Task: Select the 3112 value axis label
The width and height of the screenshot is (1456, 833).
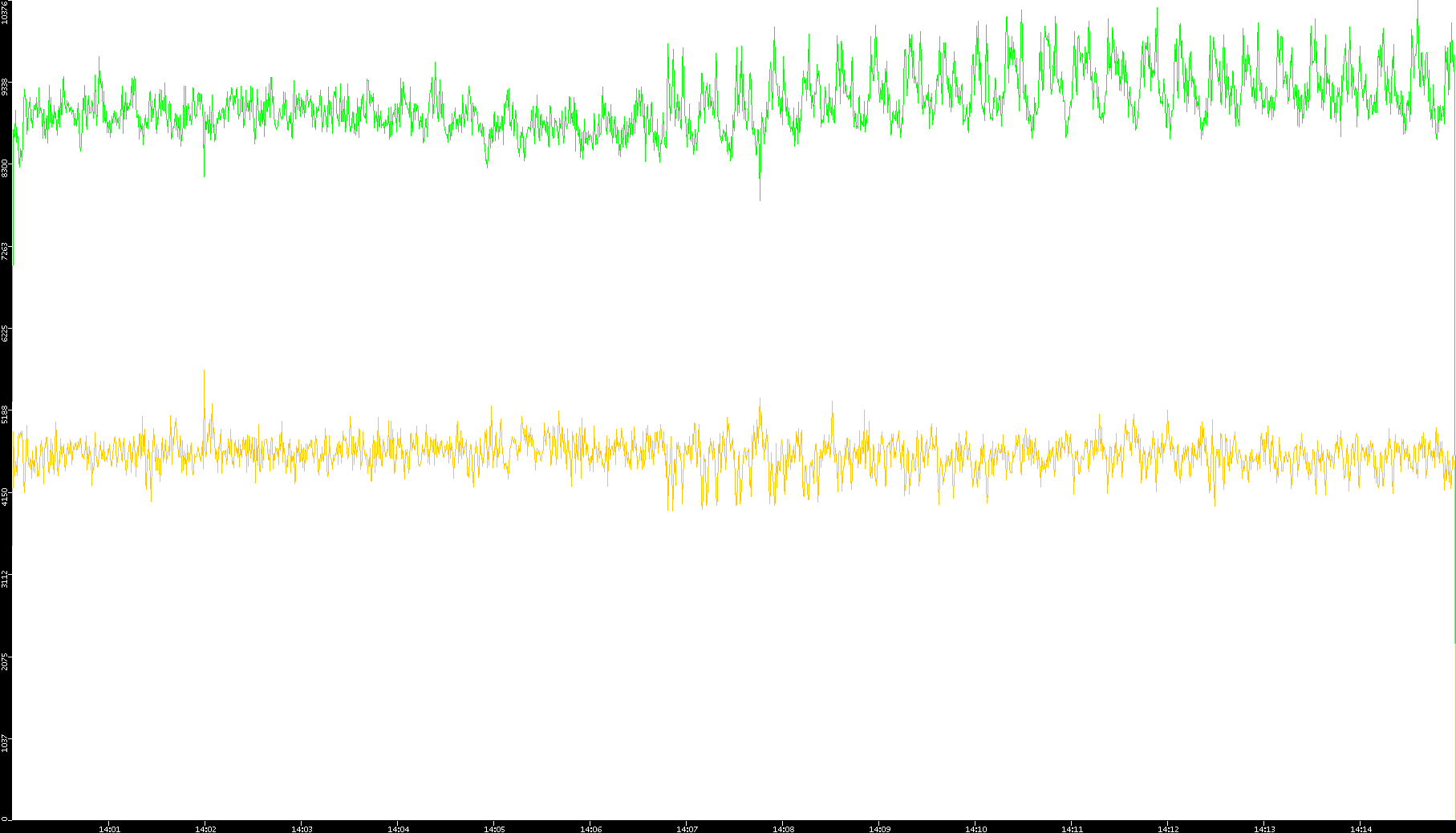Action: tap(6, 579)
